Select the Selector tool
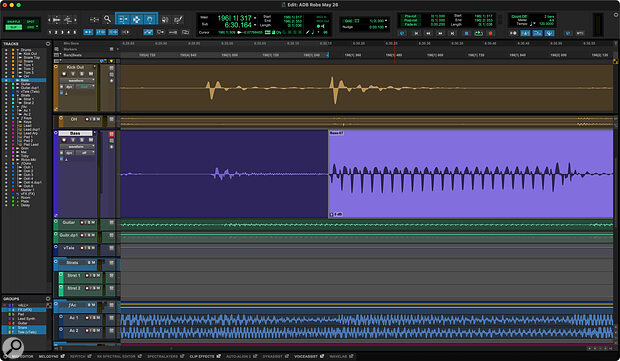 click(x=136, y=19)
